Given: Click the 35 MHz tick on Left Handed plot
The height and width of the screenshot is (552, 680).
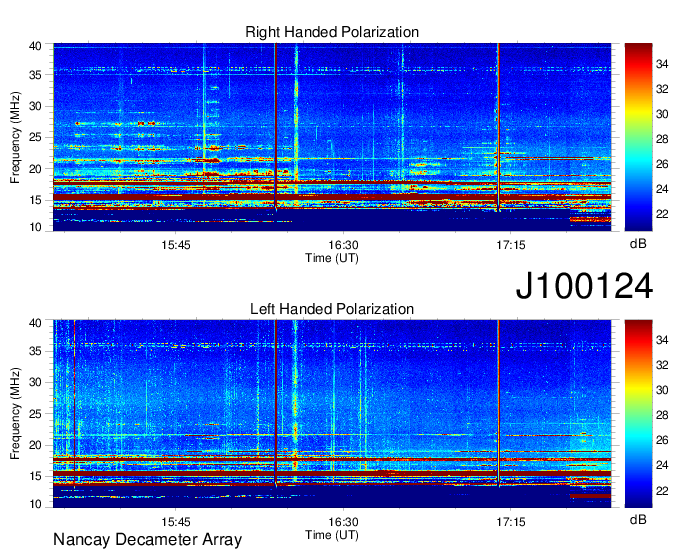Looking at the screenshot, I should click(35, 351).
